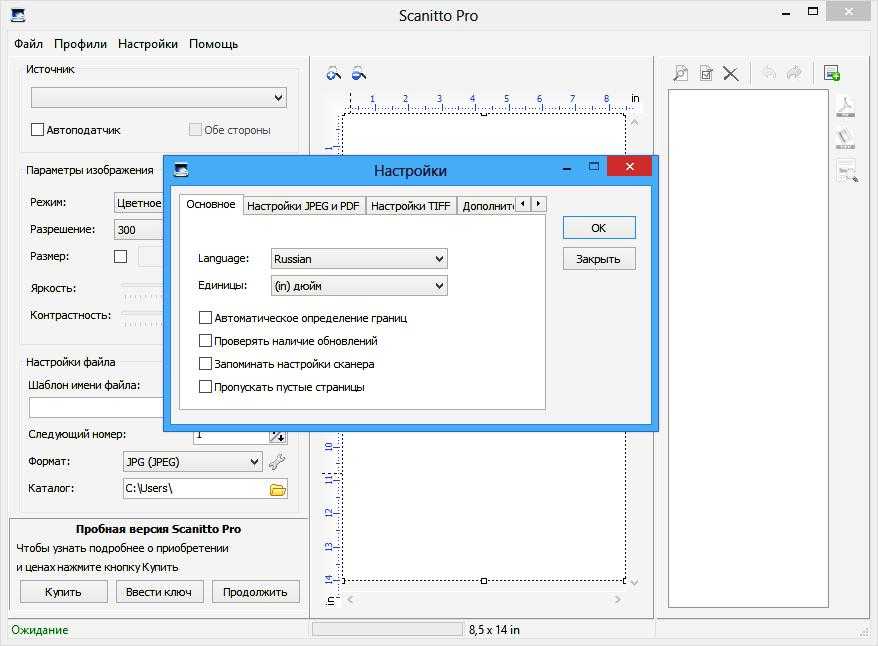
Task: Check the Автоподатчик checkbox
Action: [x=38, y=130]
